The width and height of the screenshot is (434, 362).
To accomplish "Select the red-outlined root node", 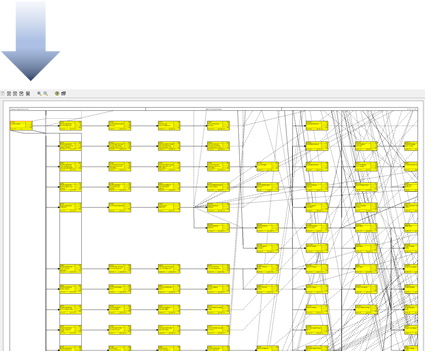I will click(x=21, y=126).
